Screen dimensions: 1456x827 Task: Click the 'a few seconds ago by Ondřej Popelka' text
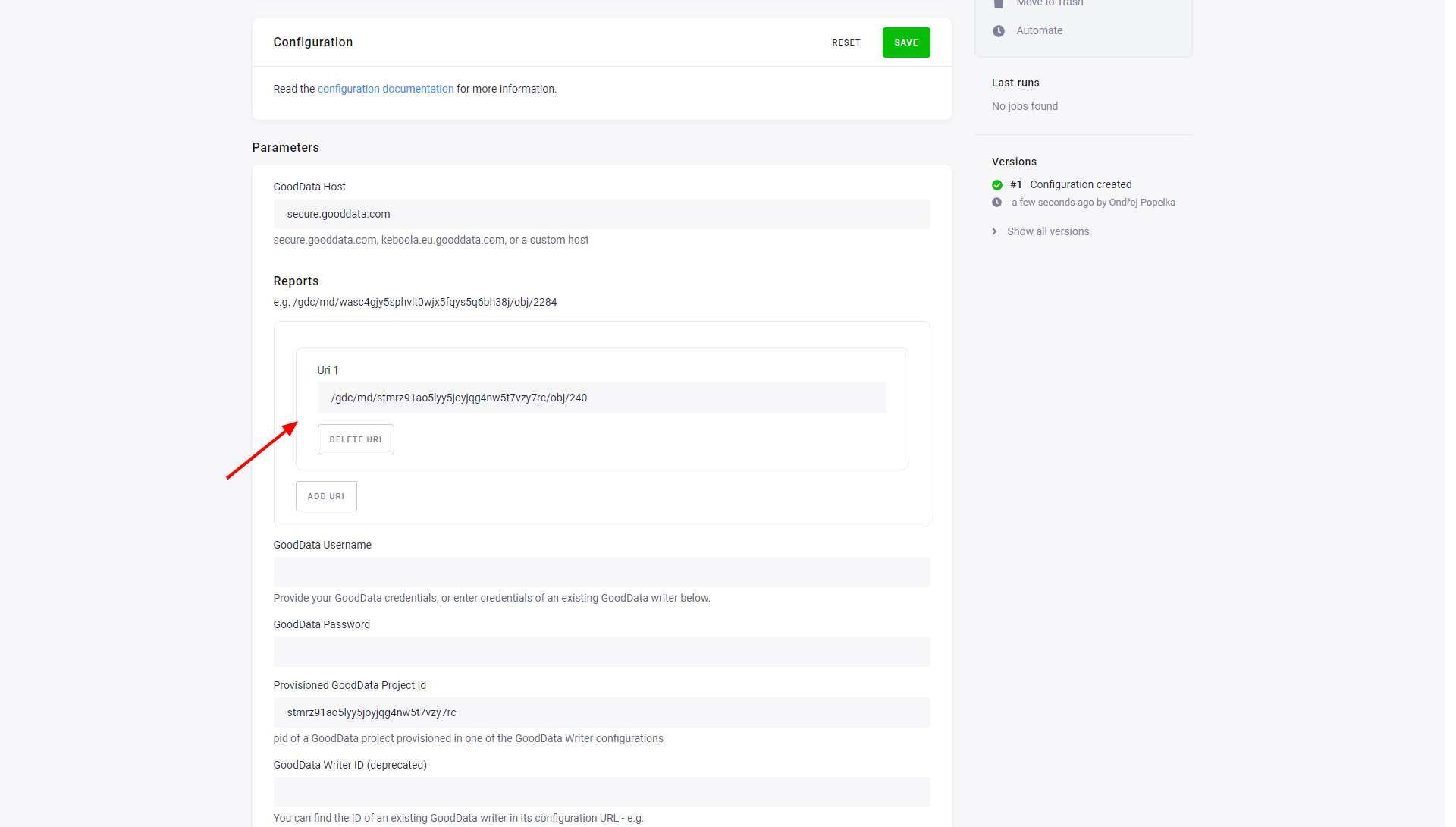(x=1092, y=203)
